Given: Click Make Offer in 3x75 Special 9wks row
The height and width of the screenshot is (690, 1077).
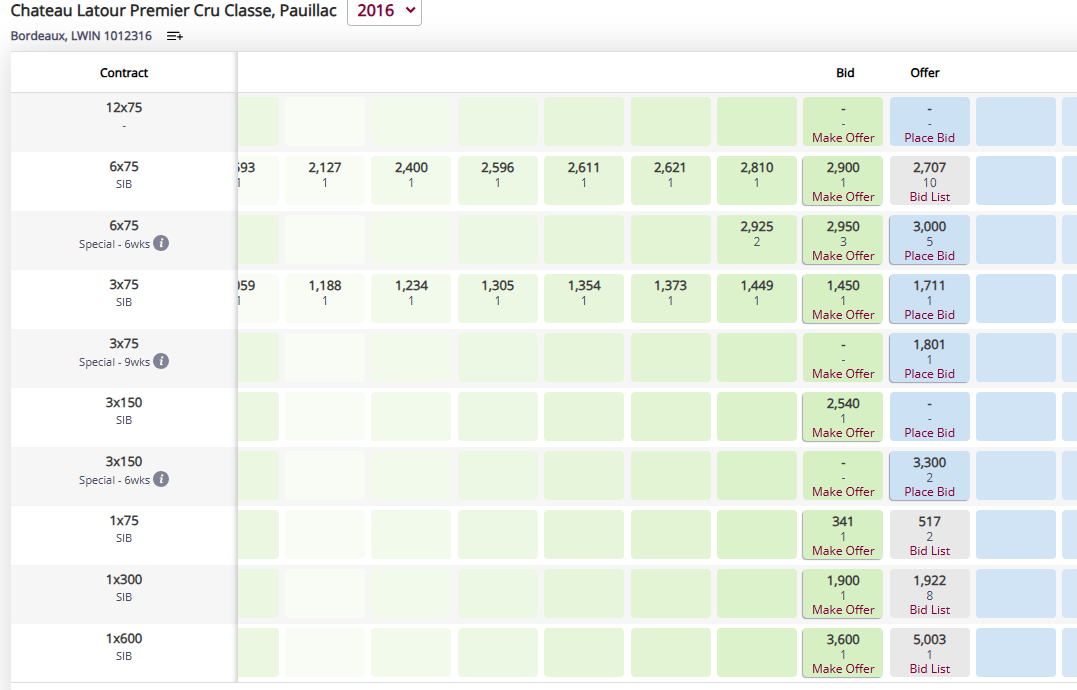Looking at the screenshot, I should pos(843,374).
